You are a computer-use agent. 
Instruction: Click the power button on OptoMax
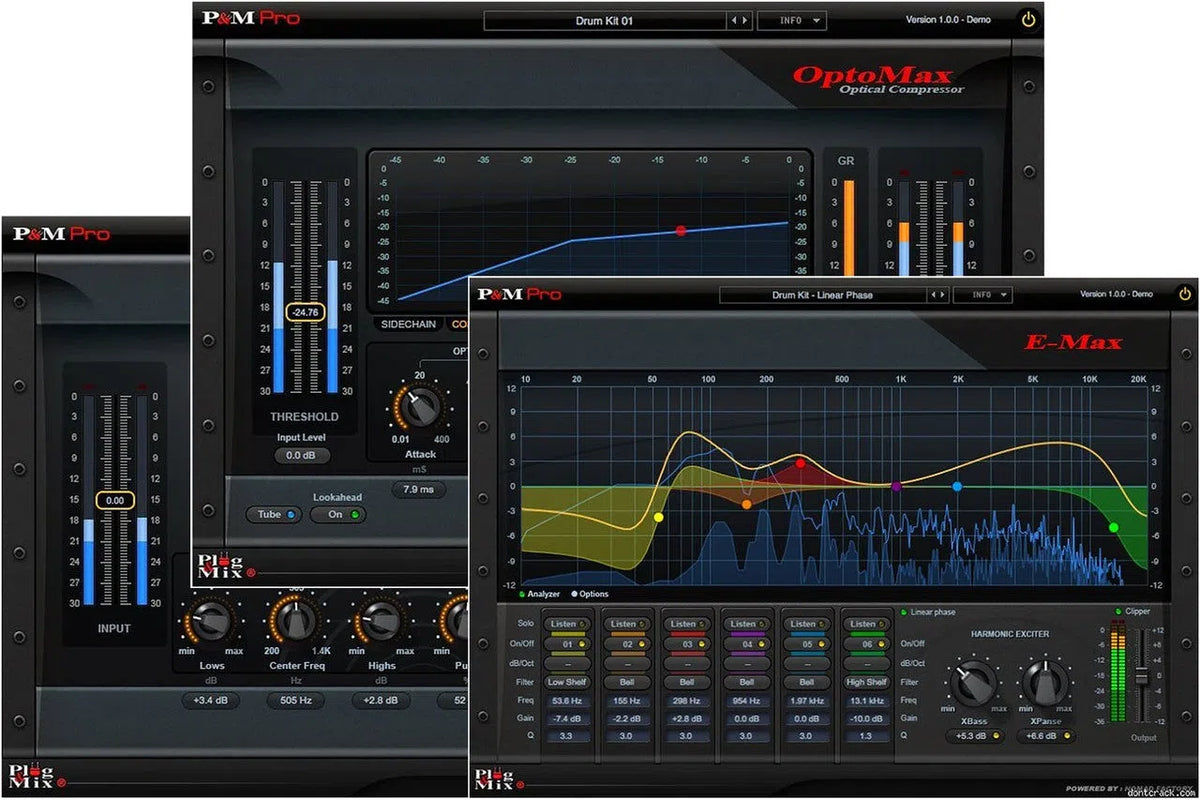click(x=1029, y=18)
